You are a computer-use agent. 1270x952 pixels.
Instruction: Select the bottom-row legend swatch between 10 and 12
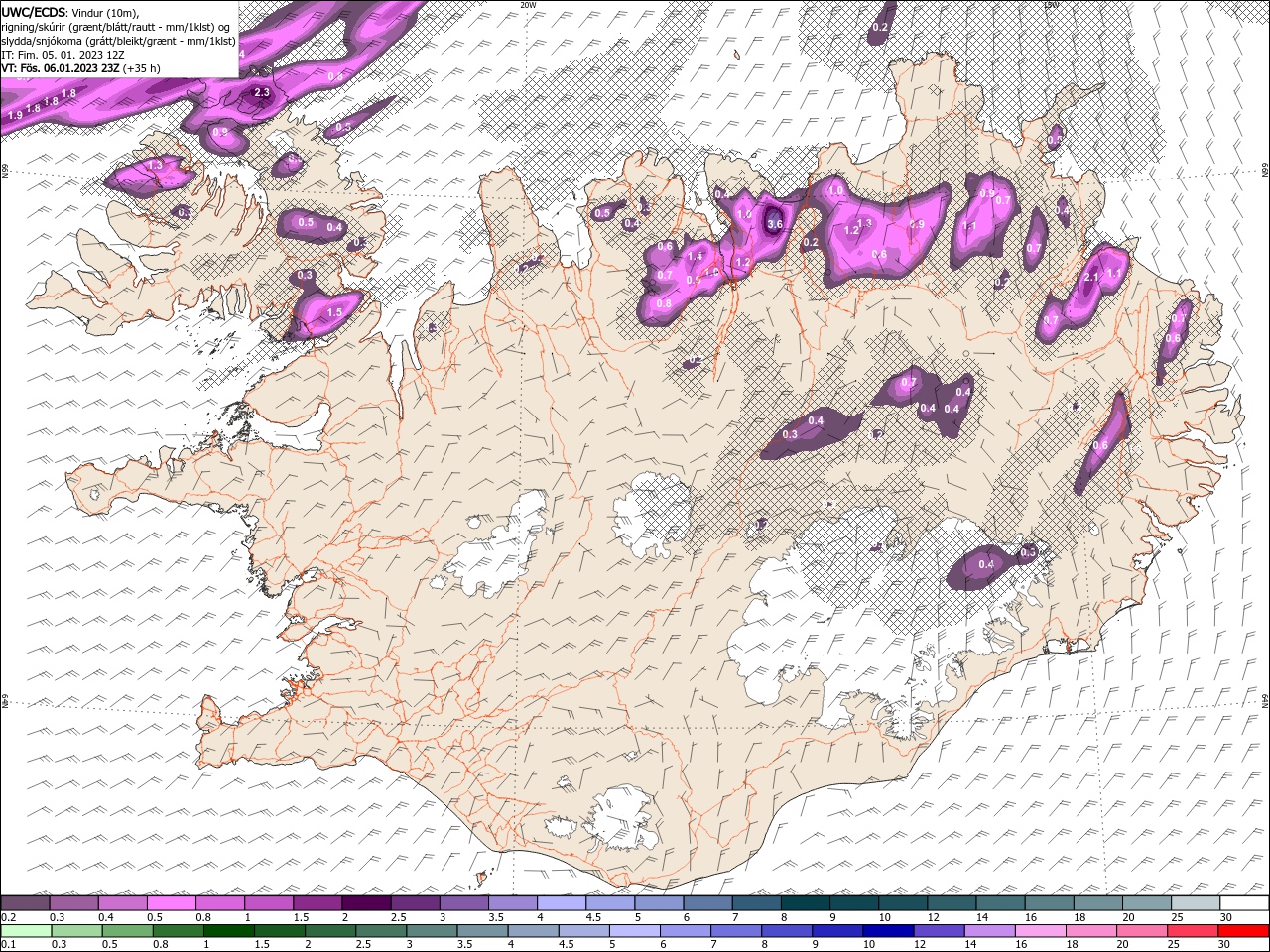pyautogui.click(x=889, y=931)
